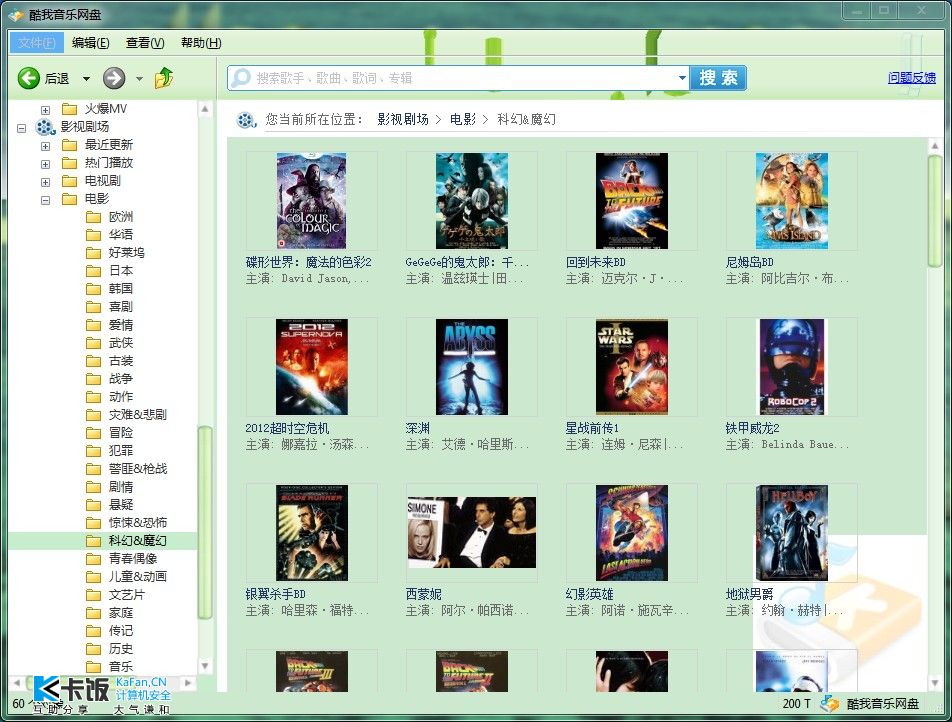Click the 欧洲 folder icon
This screenshot has width=952, height=722.
point(94,217)
